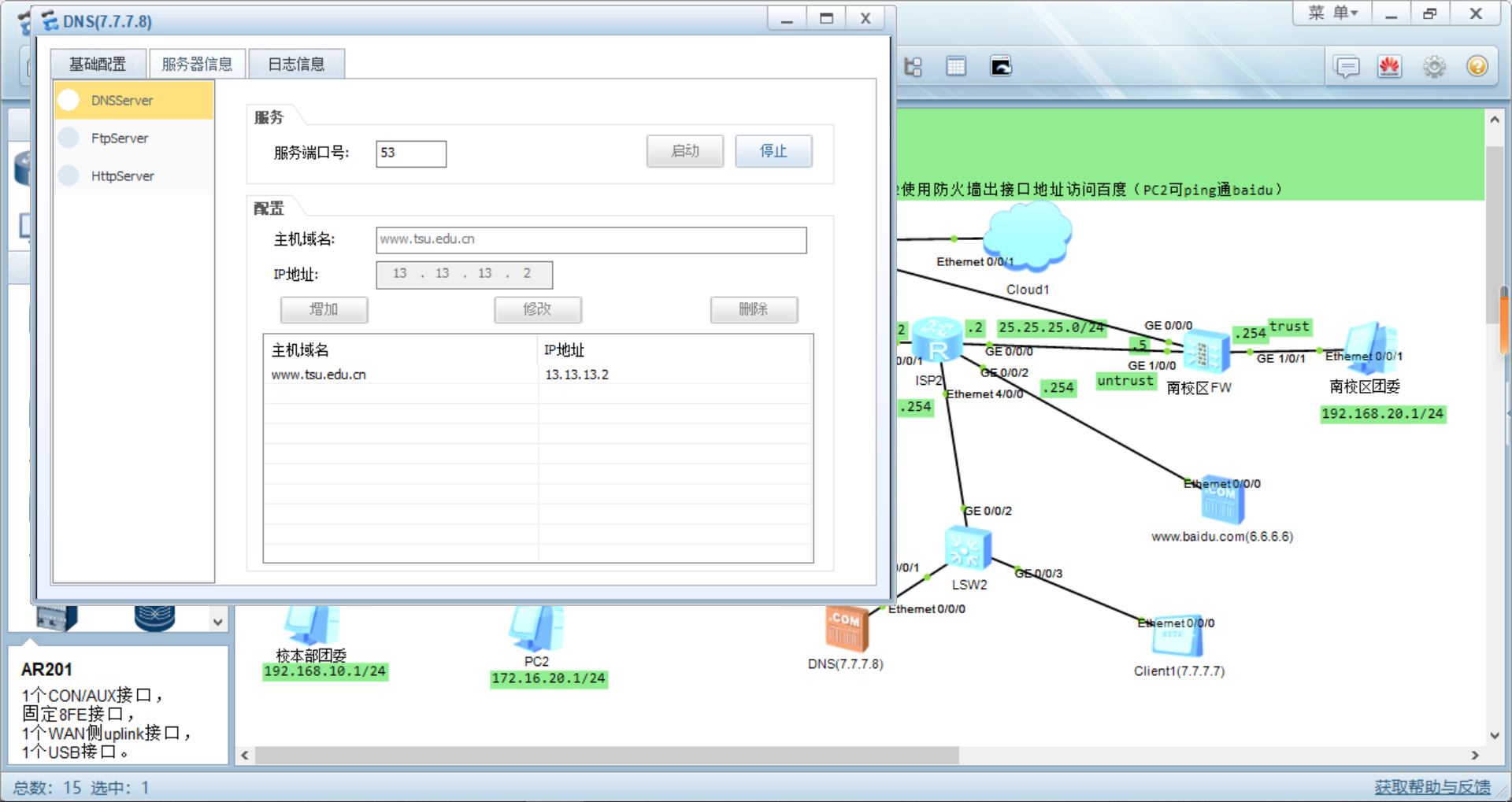Select the www.baidu.com server device
The height and width of the screenshot is (802, 1512).
click(1222, 501)
